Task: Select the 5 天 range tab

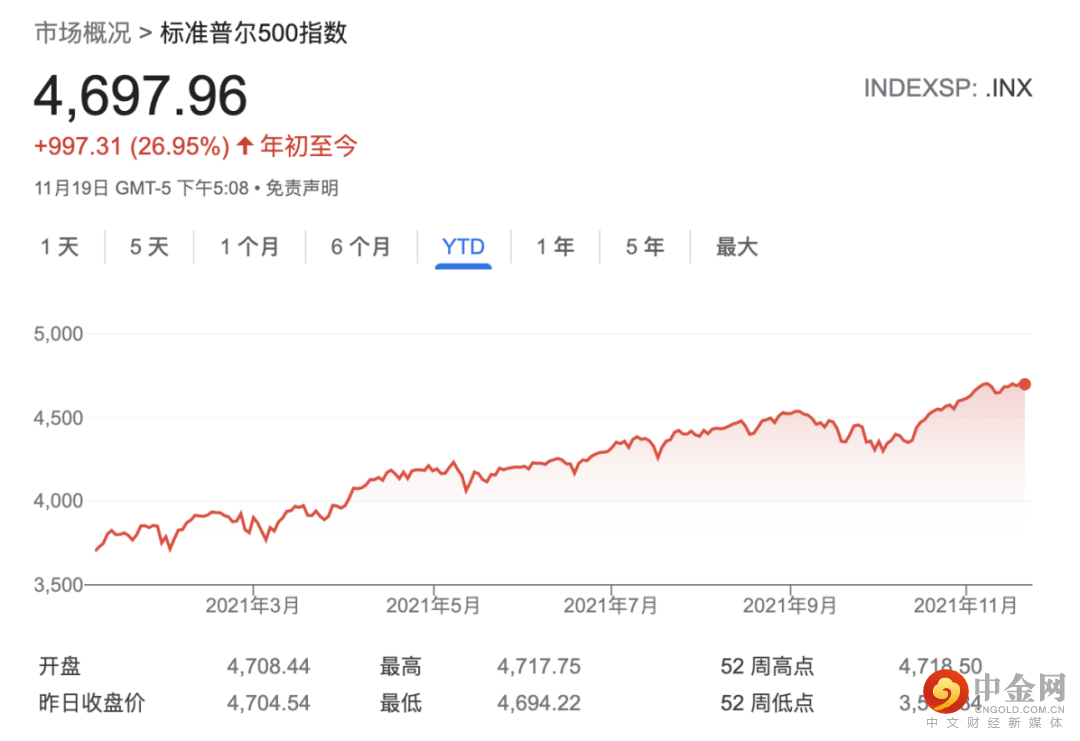Action: [149, 247]
